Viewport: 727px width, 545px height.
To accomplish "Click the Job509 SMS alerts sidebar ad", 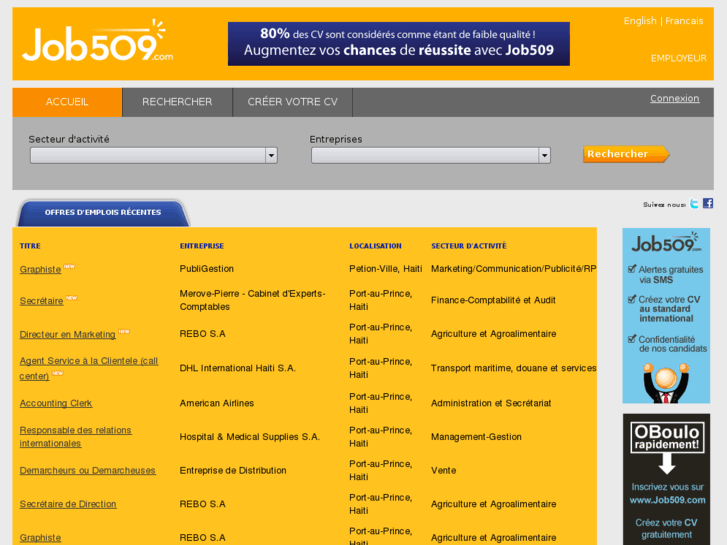I will (x=666, y=315).
